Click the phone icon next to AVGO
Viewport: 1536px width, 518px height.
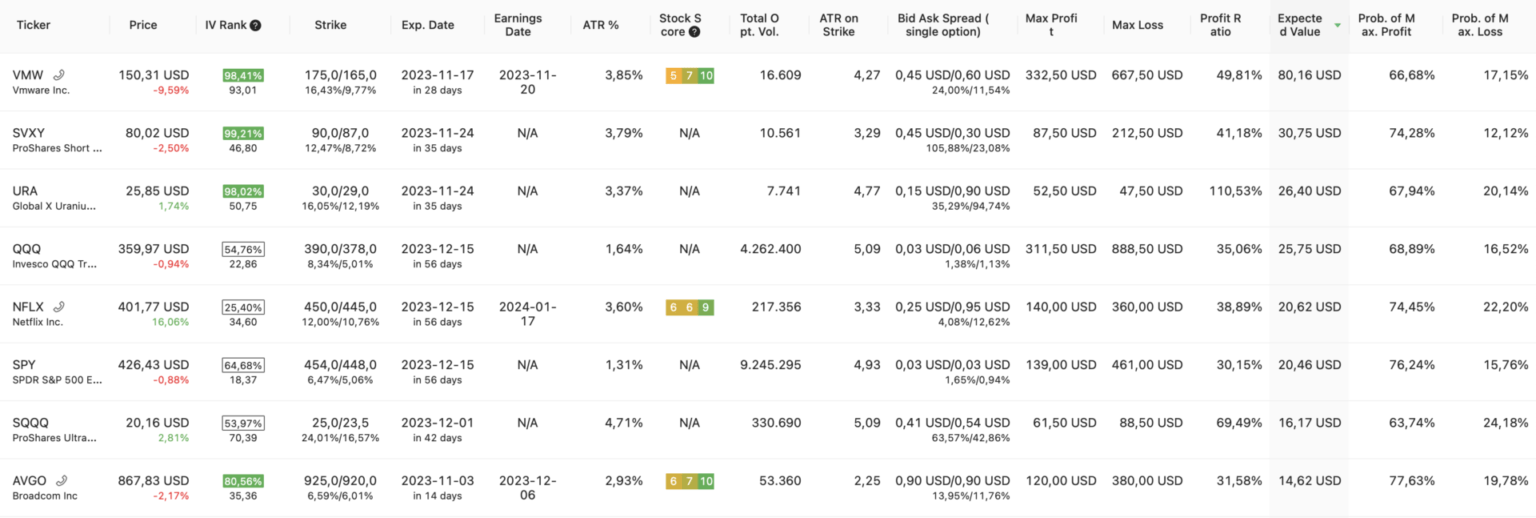[x=62, y=481]
